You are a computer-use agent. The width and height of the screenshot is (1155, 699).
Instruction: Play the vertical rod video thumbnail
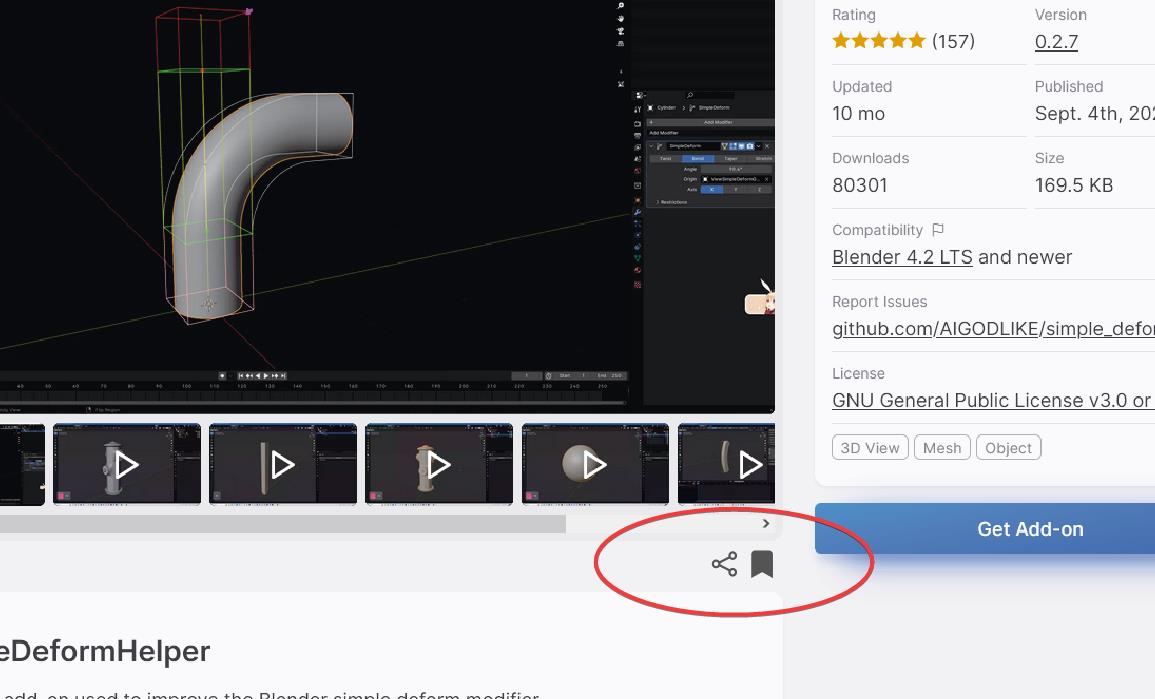point(283,464)
